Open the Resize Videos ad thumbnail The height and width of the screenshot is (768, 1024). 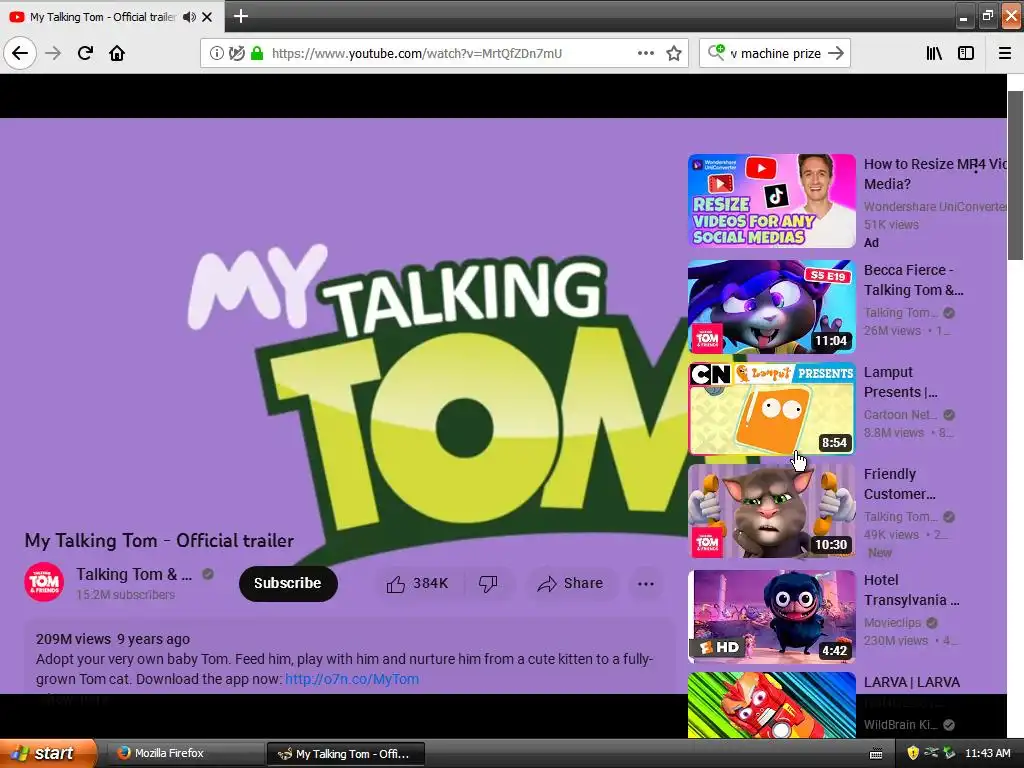click(771, 201)
